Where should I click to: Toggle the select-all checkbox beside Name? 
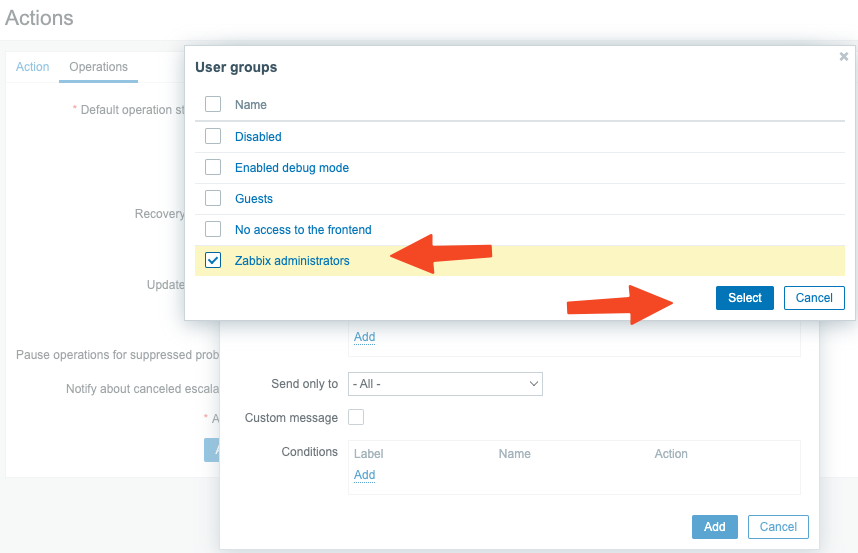213,104
